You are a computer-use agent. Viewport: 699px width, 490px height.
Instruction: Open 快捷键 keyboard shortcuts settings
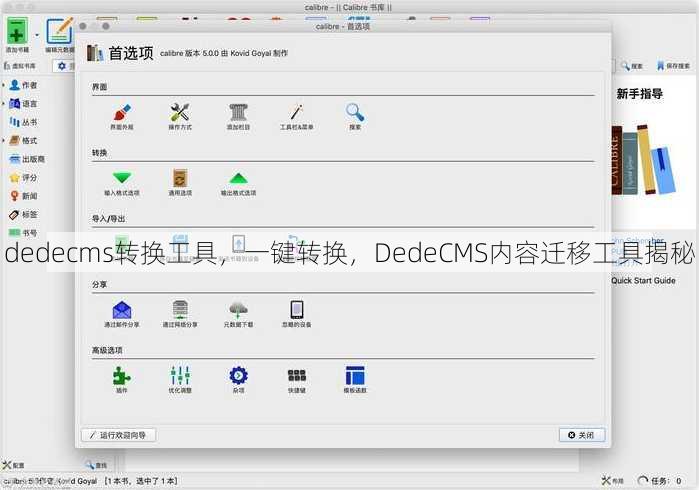point(296,380)
